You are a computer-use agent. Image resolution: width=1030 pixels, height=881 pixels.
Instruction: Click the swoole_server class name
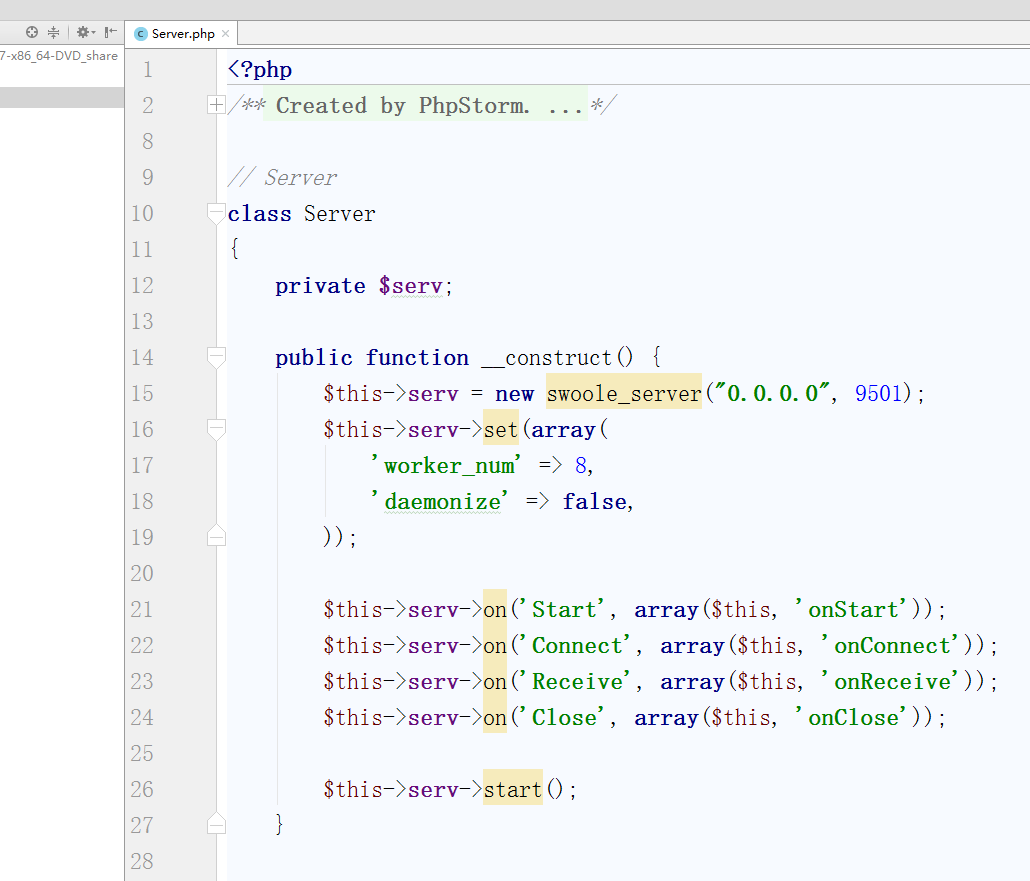623,393
